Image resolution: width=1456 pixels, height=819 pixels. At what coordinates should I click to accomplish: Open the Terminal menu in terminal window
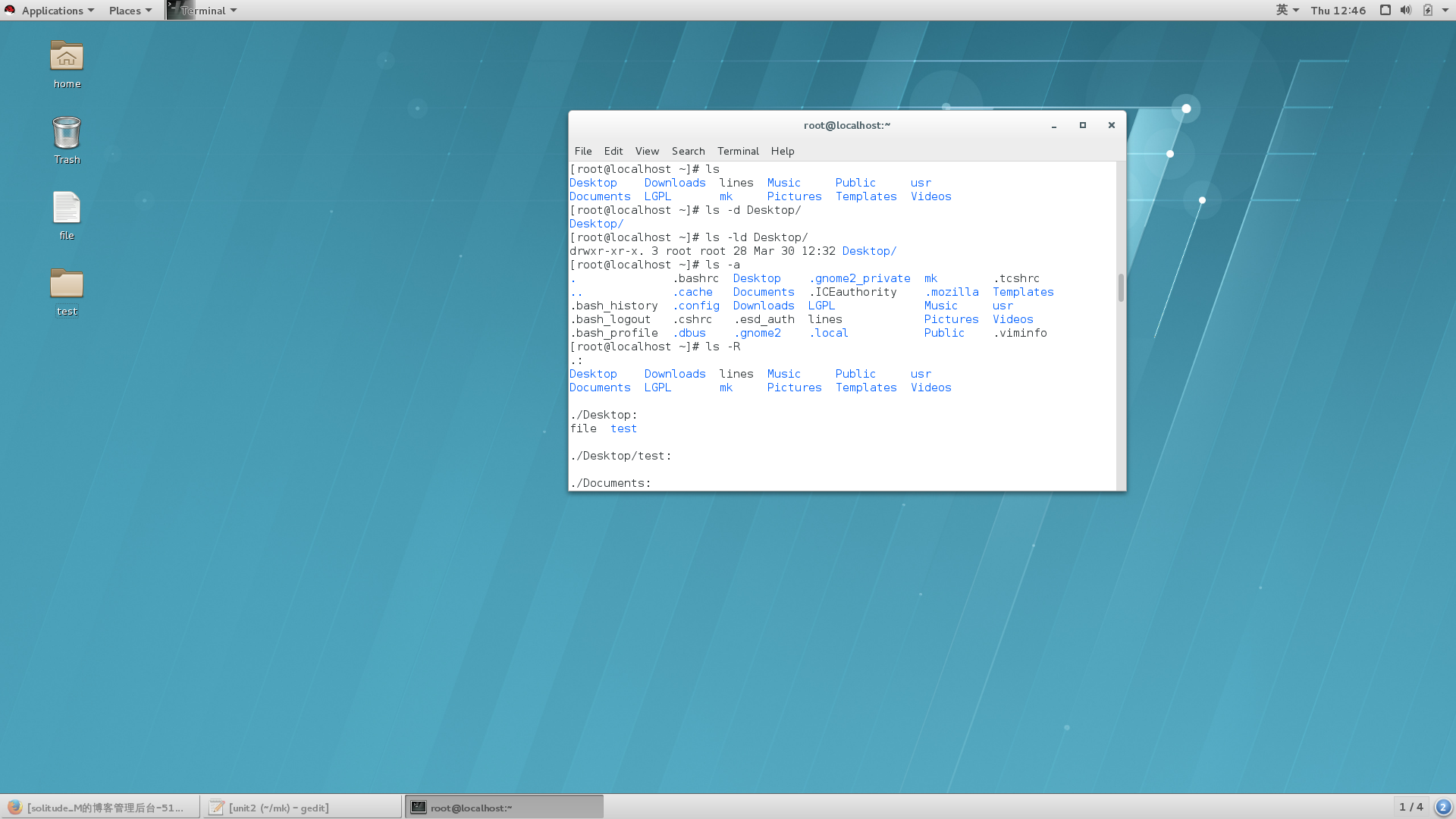738,151
